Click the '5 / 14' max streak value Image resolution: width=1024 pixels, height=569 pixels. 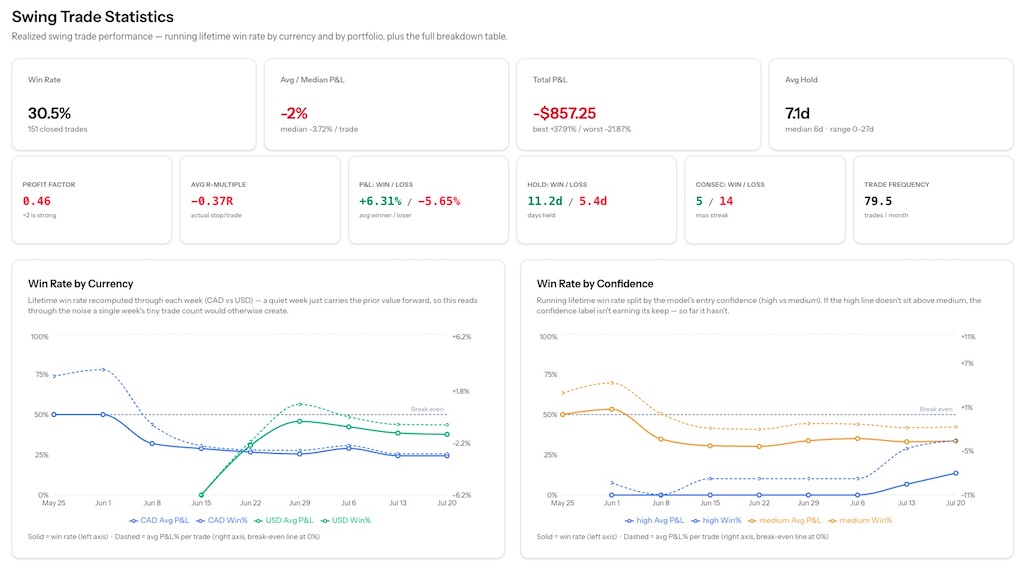714,201
